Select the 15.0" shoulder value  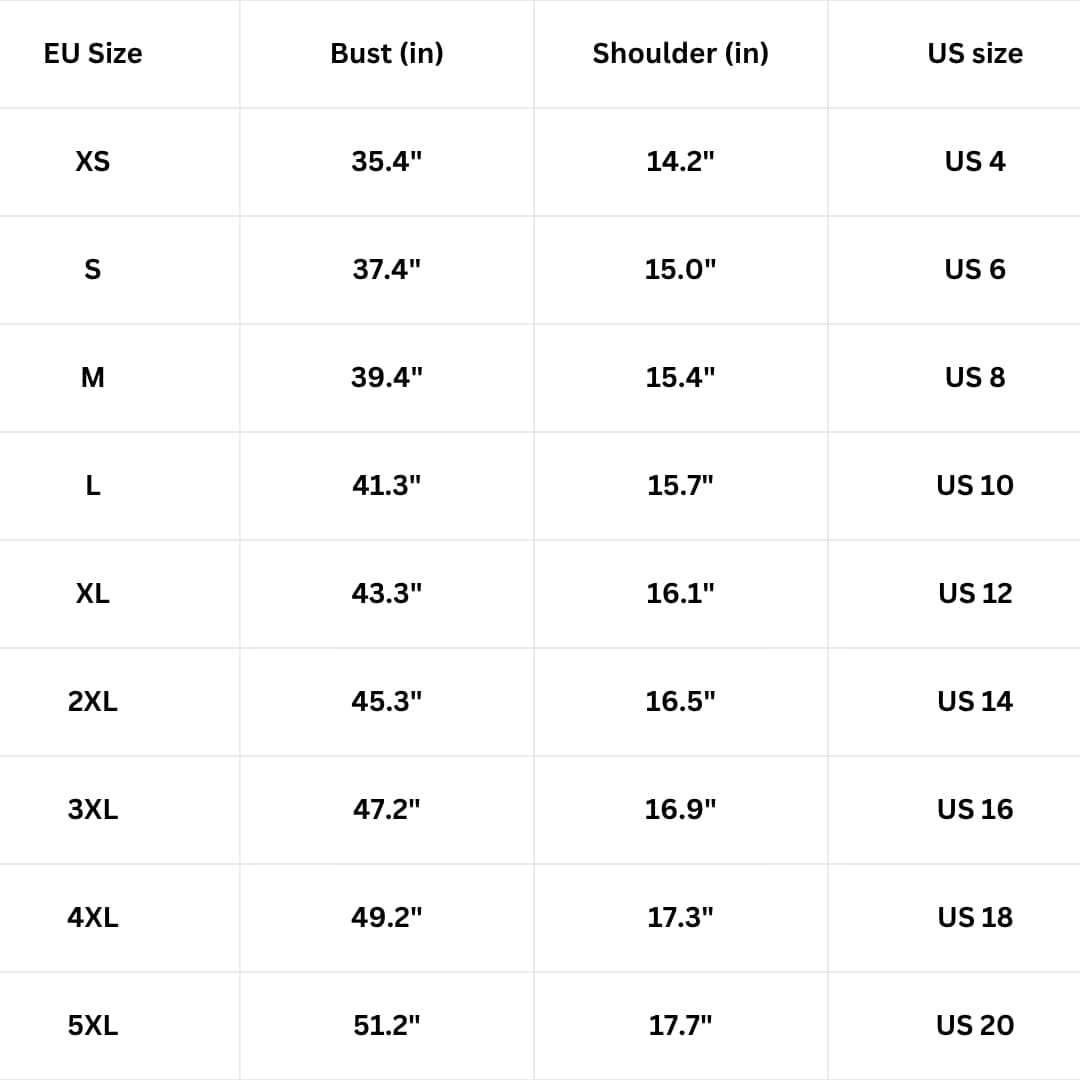(x=680, y=269)
